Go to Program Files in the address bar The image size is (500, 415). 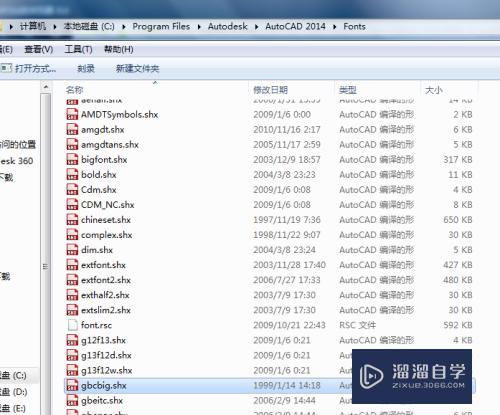coord(161,26)
